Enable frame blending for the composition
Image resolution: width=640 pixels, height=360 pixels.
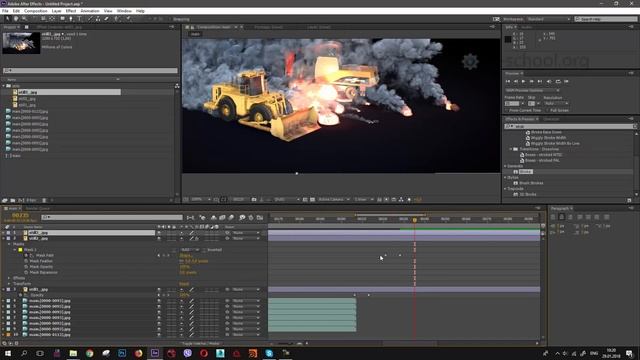(x=222, y=218)
